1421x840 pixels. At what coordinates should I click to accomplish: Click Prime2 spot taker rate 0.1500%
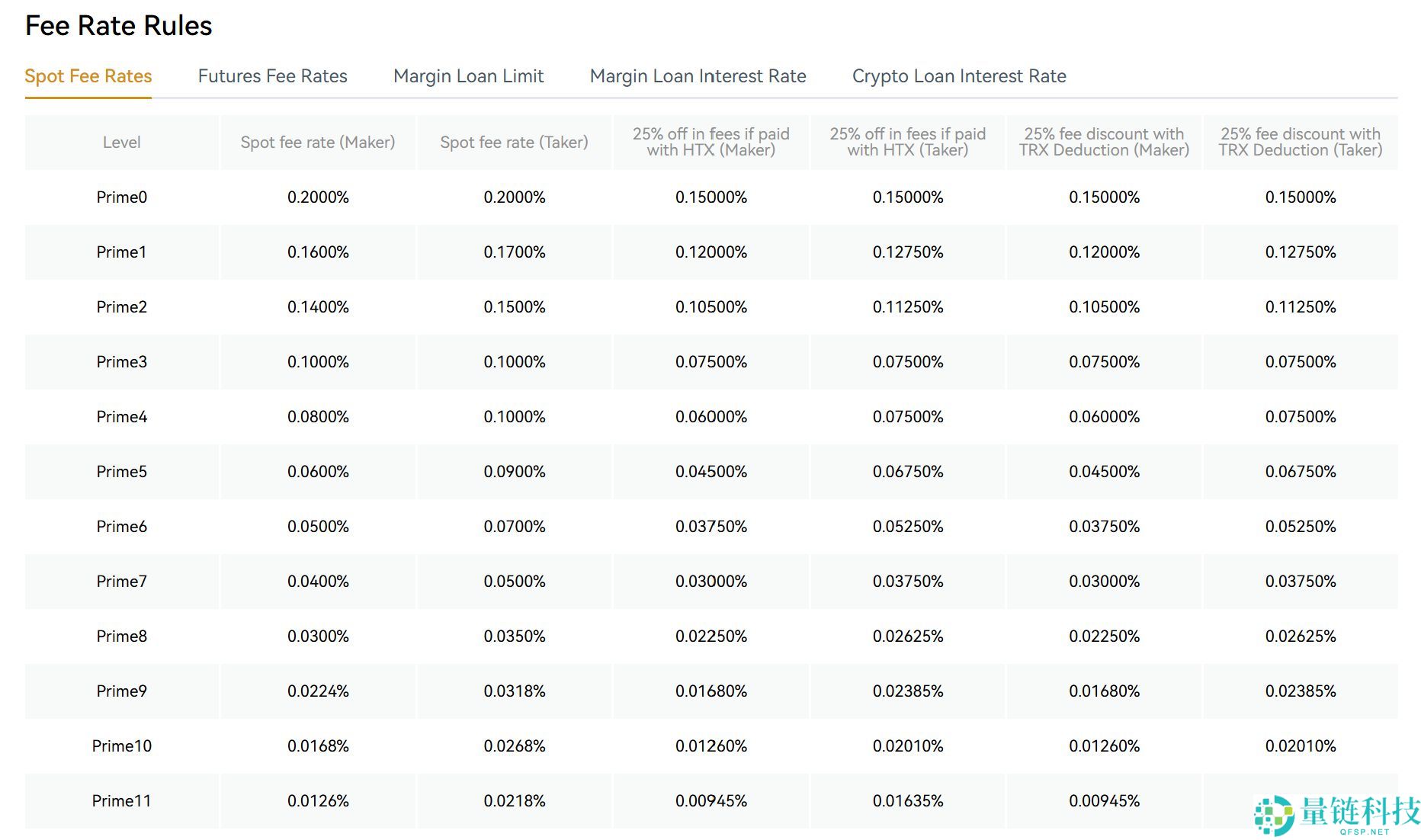[x=515, y=307]
